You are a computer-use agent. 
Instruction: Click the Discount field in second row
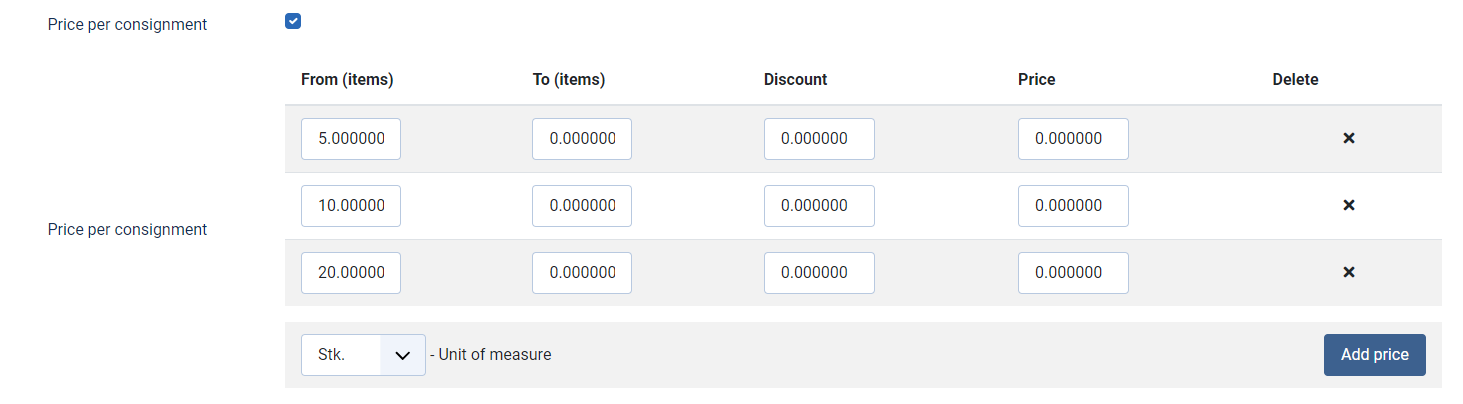819,206
